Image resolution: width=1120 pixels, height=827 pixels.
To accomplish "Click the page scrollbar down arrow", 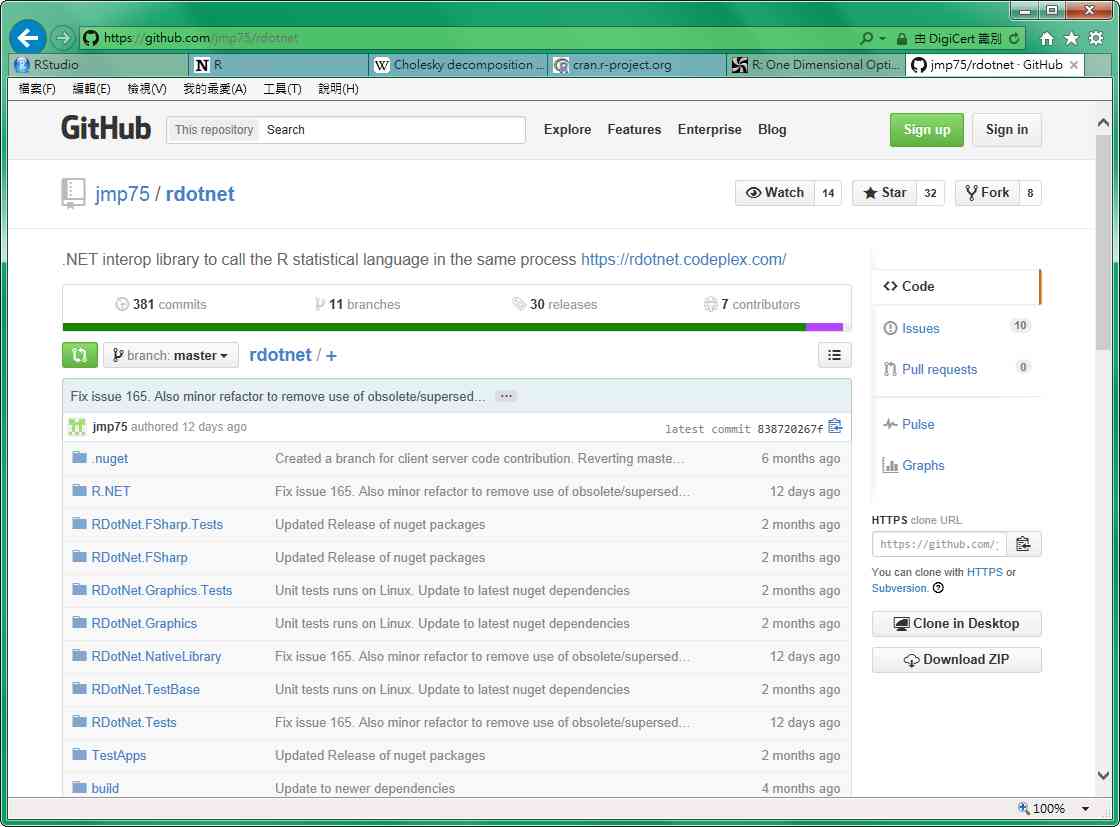I will pyautogui.click(x=1103, y=776).
